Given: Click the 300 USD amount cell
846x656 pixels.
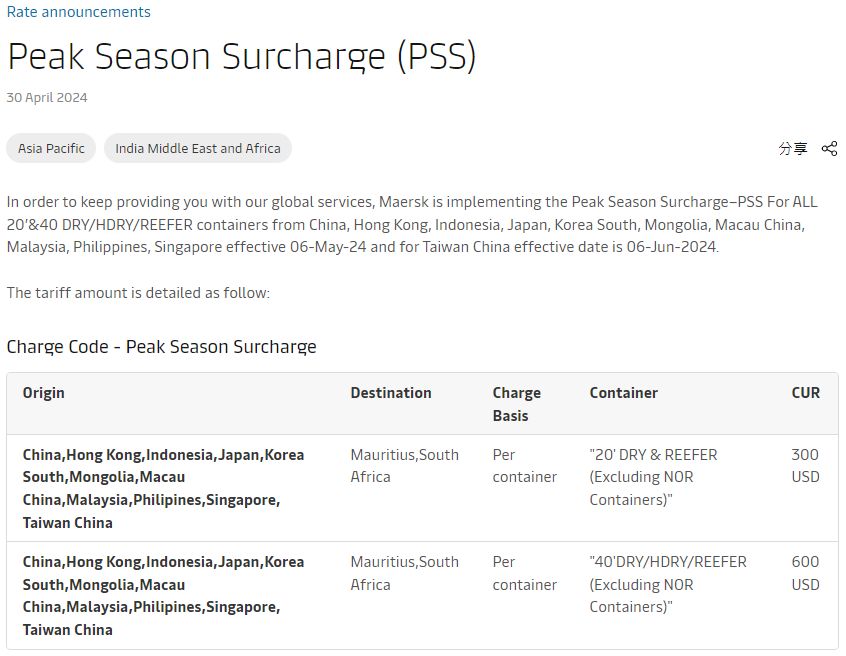Looking at the screenshot, I should click(x=806, y=466).
